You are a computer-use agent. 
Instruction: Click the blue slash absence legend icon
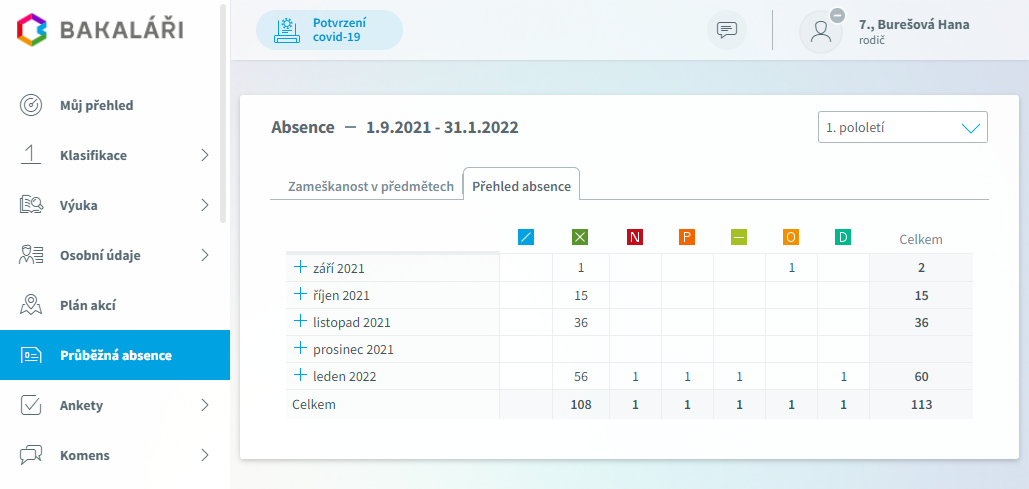pyautogui.click(x=526, y=238)
